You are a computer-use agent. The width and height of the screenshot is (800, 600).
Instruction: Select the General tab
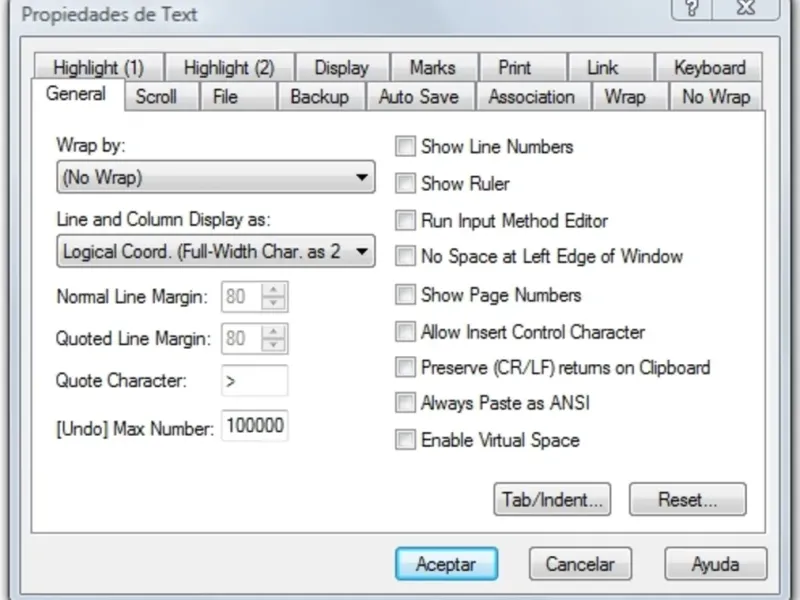click(77, 94)
